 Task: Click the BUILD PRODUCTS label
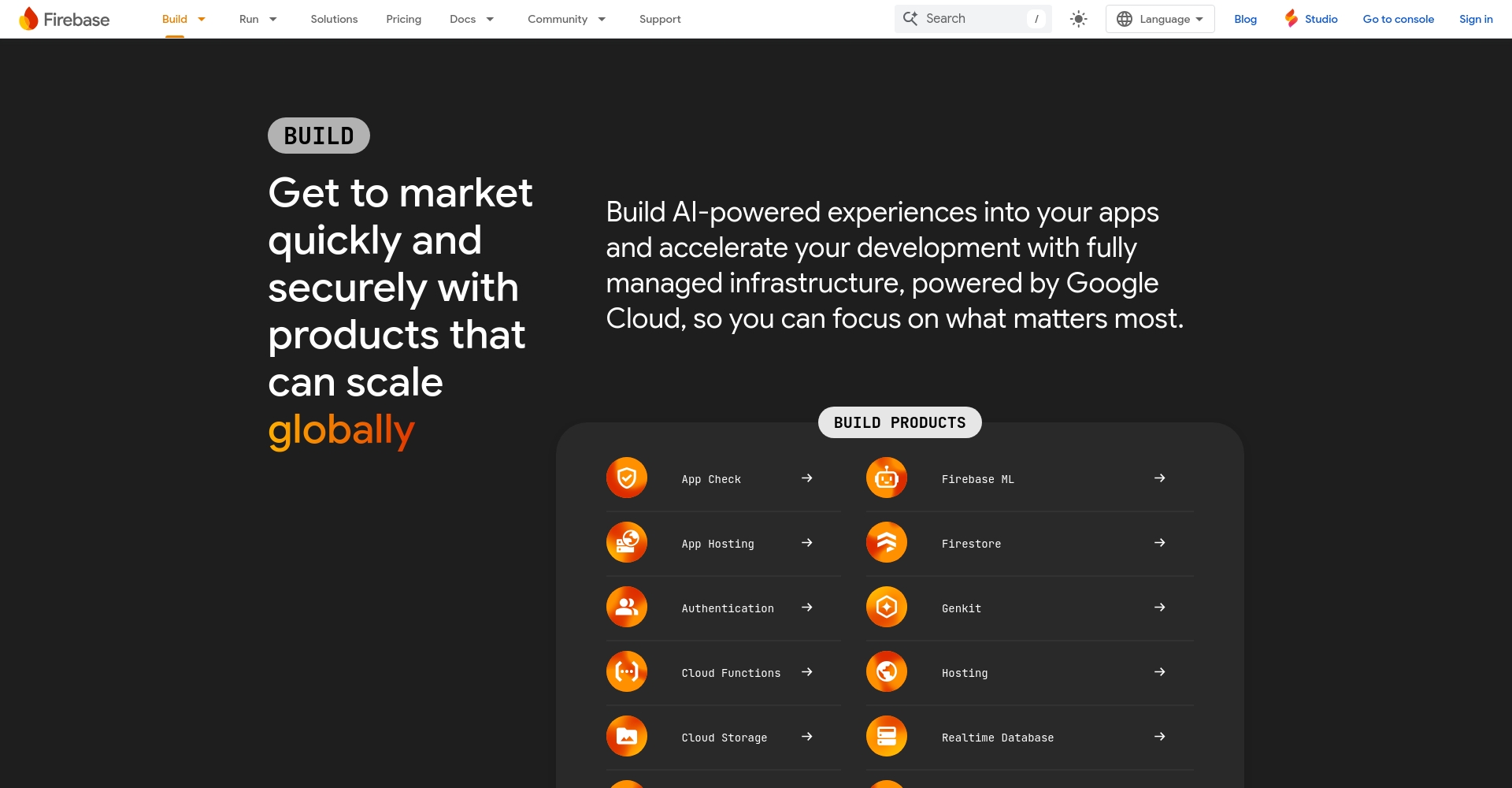pyautogui.click(x=900, y=422)
